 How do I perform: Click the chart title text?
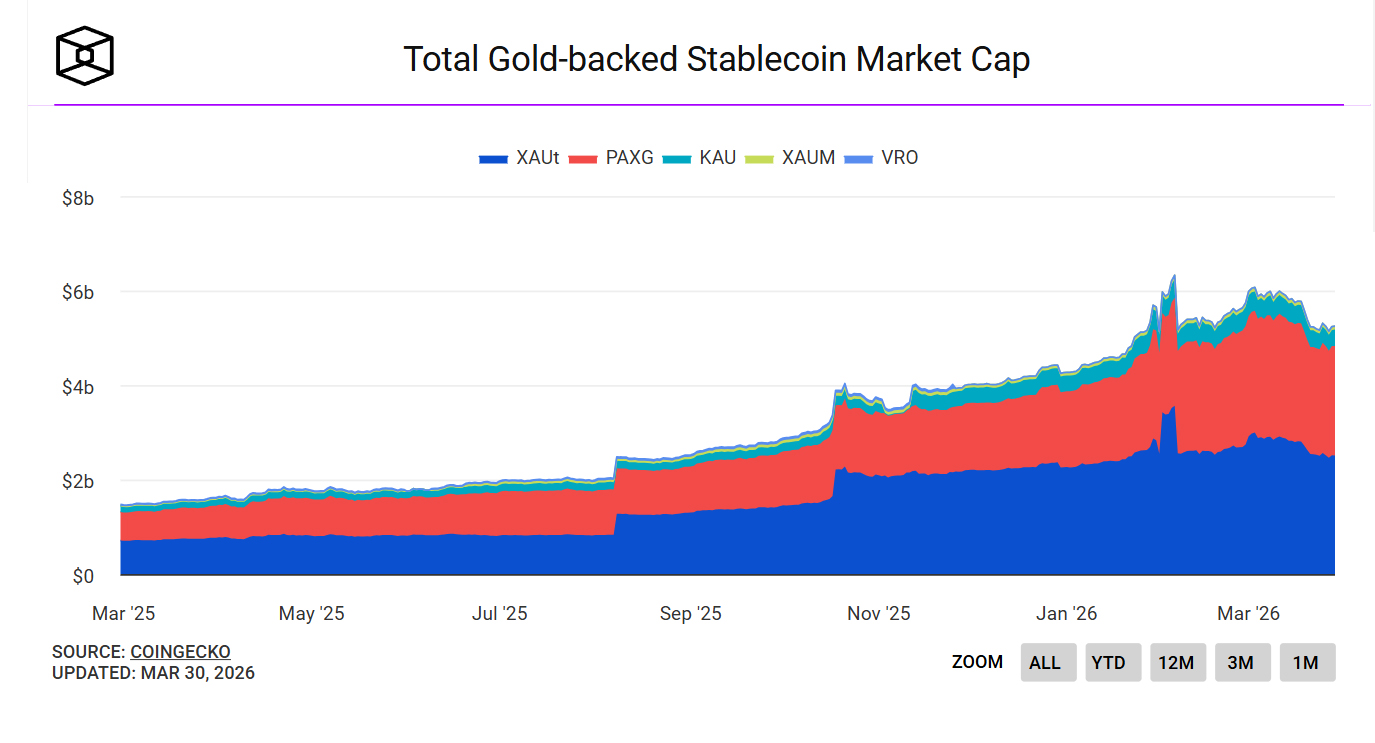point(717,59)
